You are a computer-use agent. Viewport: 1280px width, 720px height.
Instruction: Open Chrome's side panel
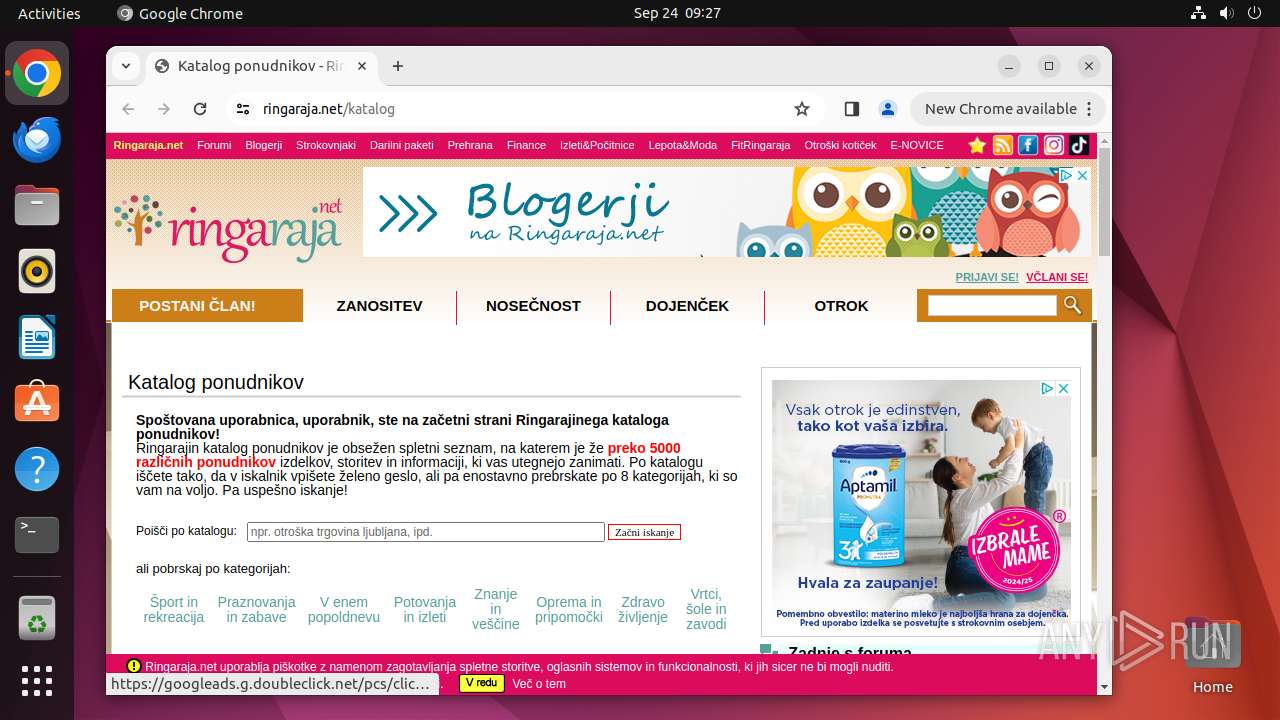[x=852, y=109]
